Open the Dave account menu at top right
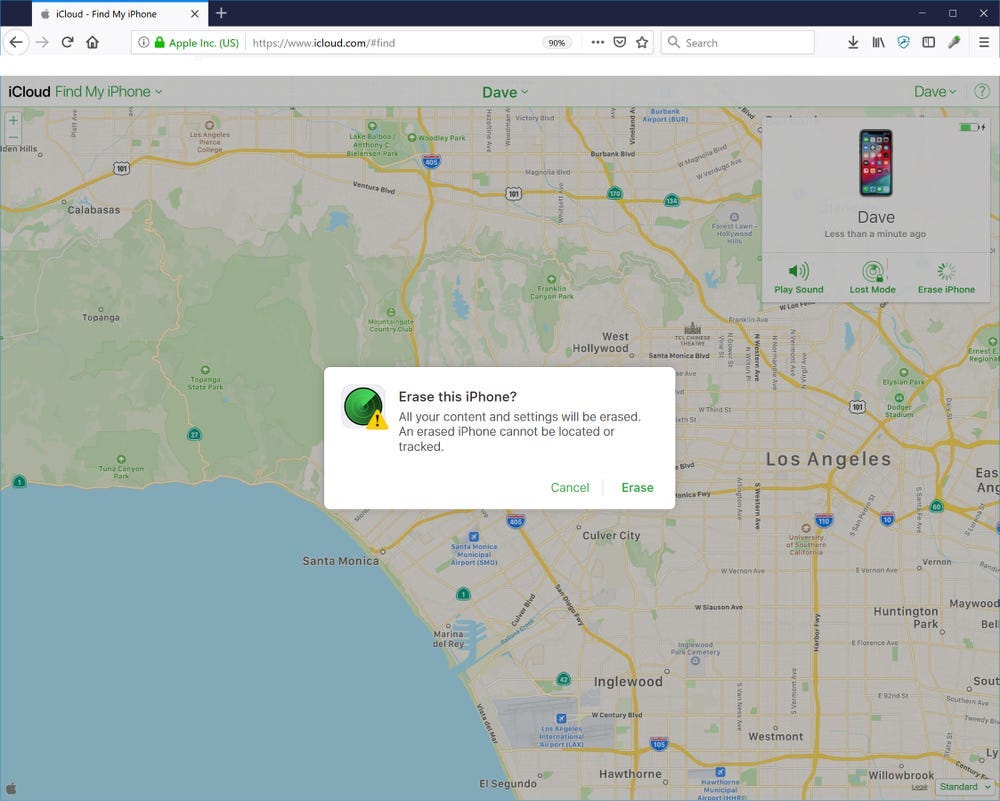Viewport: 1000px width, 801px height. (935, 92)
